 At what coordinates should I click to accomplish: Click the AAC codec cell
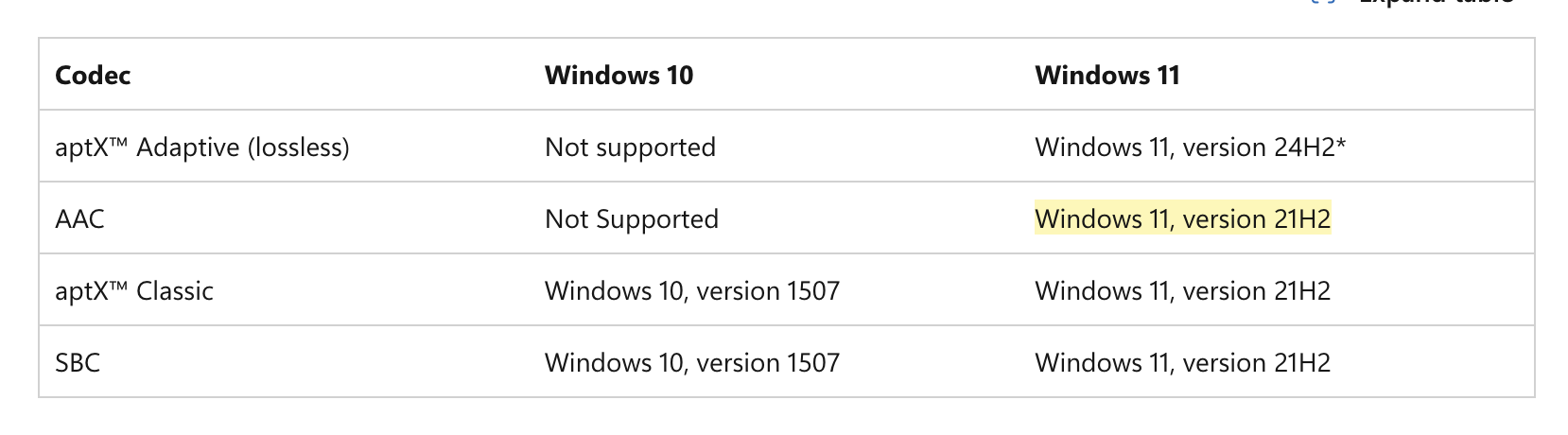79,219
